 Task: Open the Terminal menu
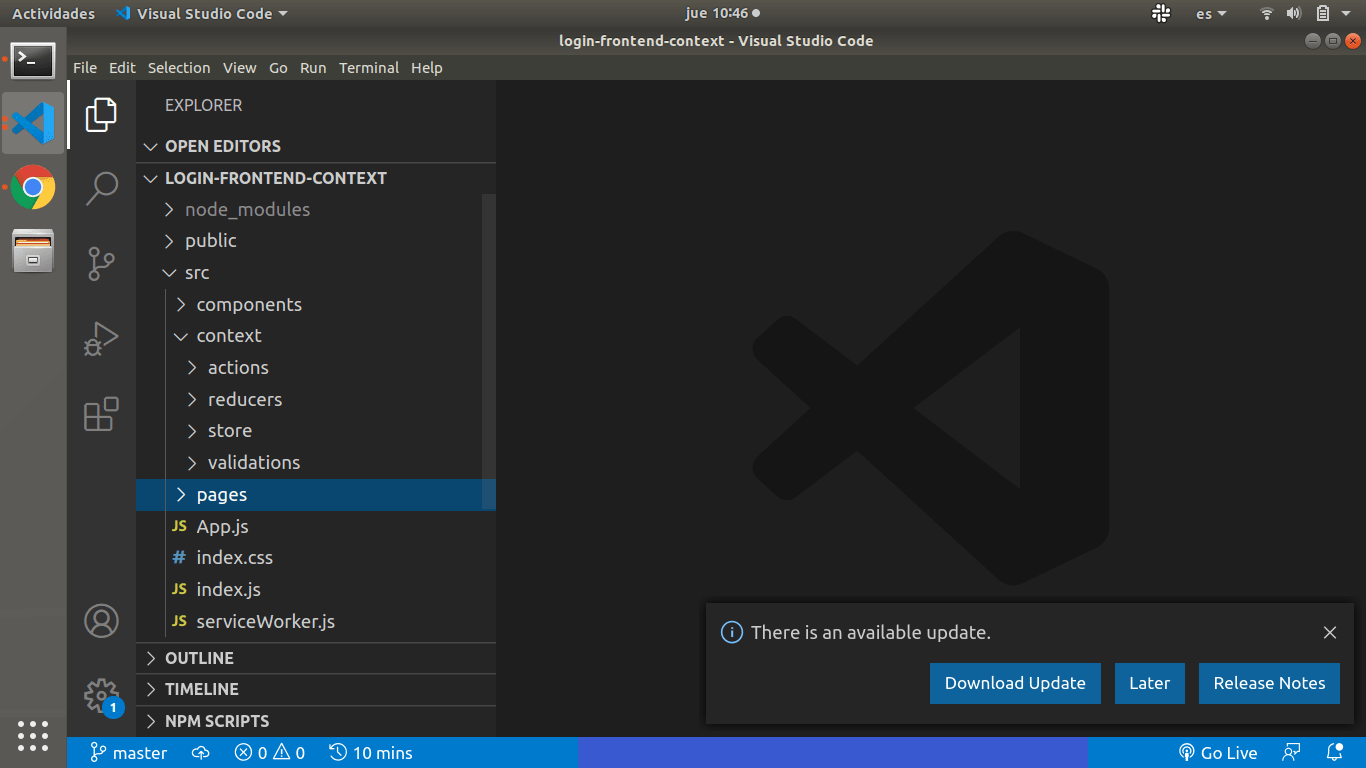pyautogui.click(x=368, y=68)
